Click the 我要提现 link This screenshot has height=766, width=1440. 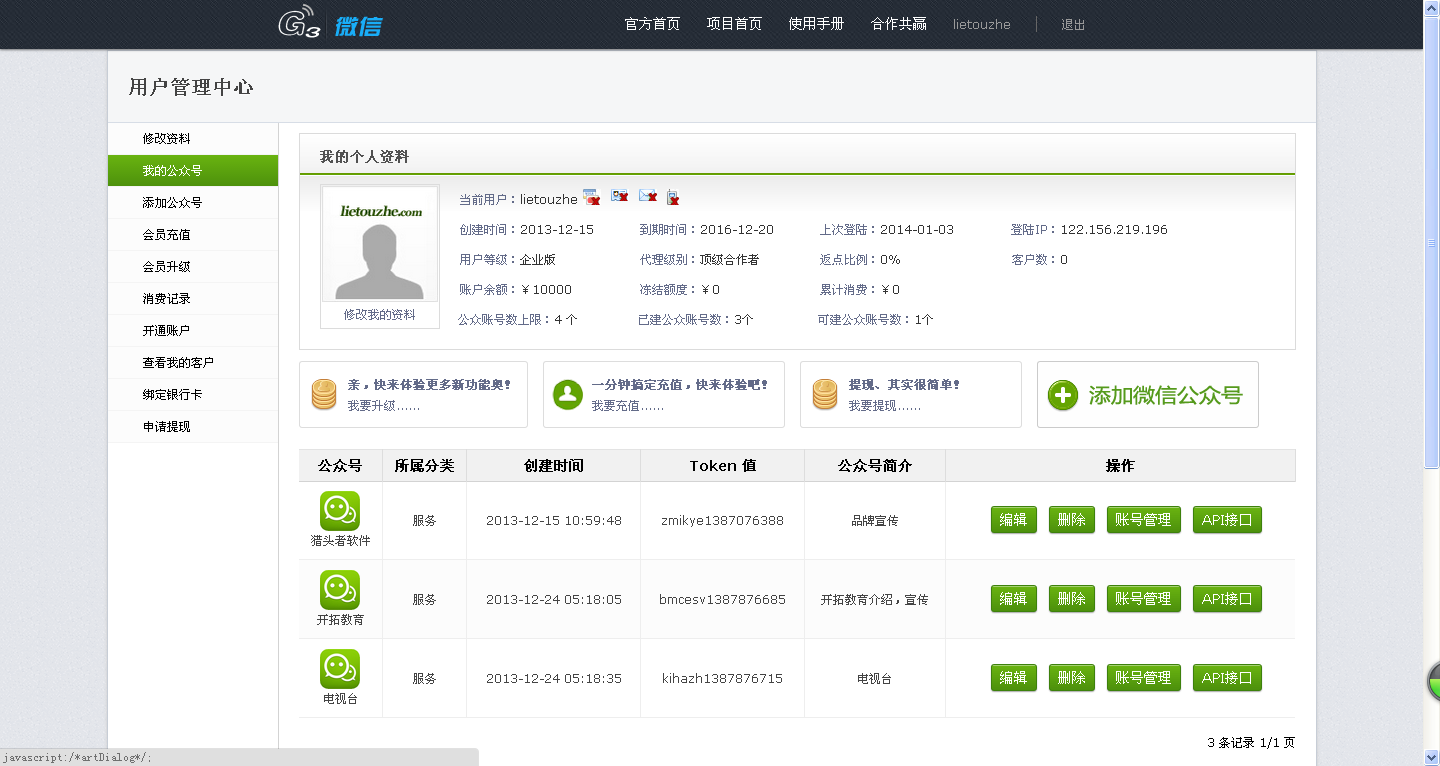click(885, 406)
